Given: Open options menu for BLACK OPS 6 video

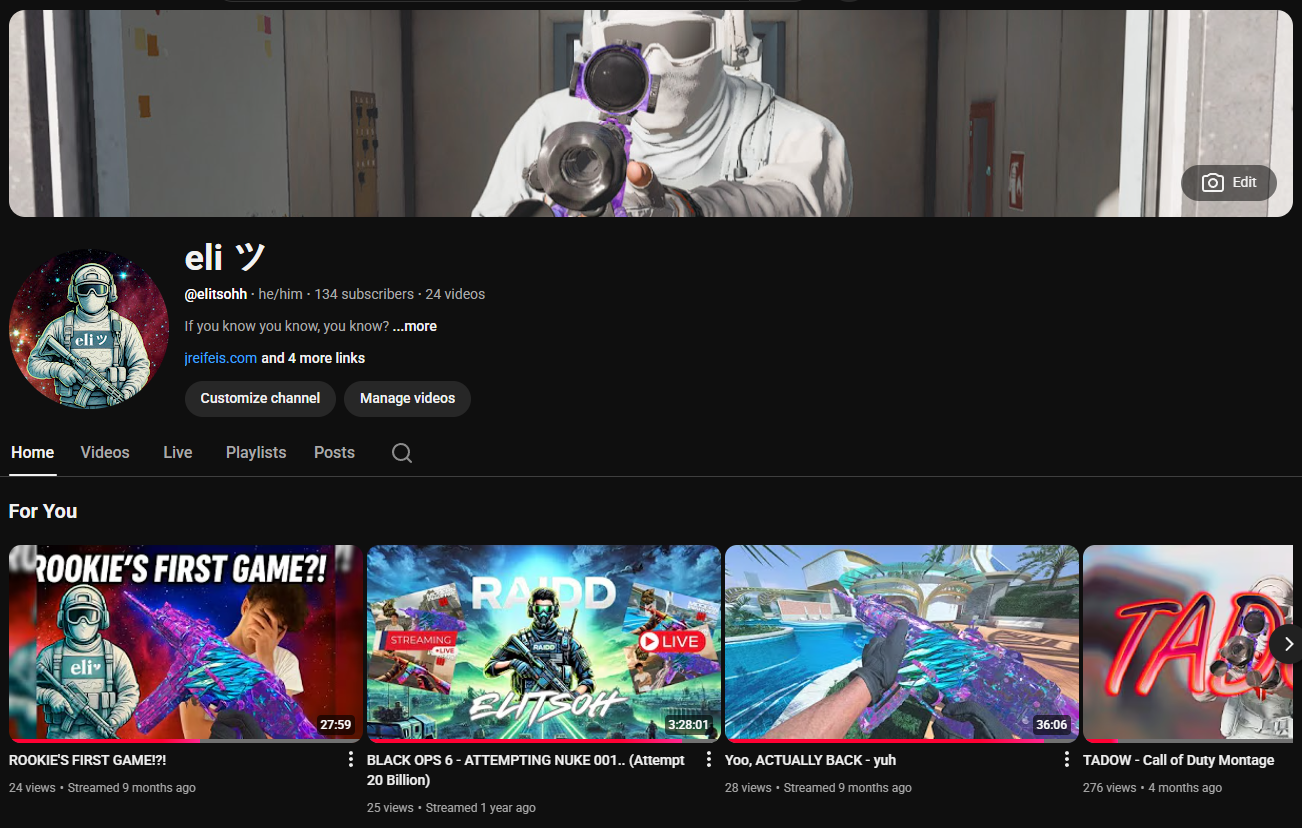Looking at the screenshot, I should [x=708, y=760].
